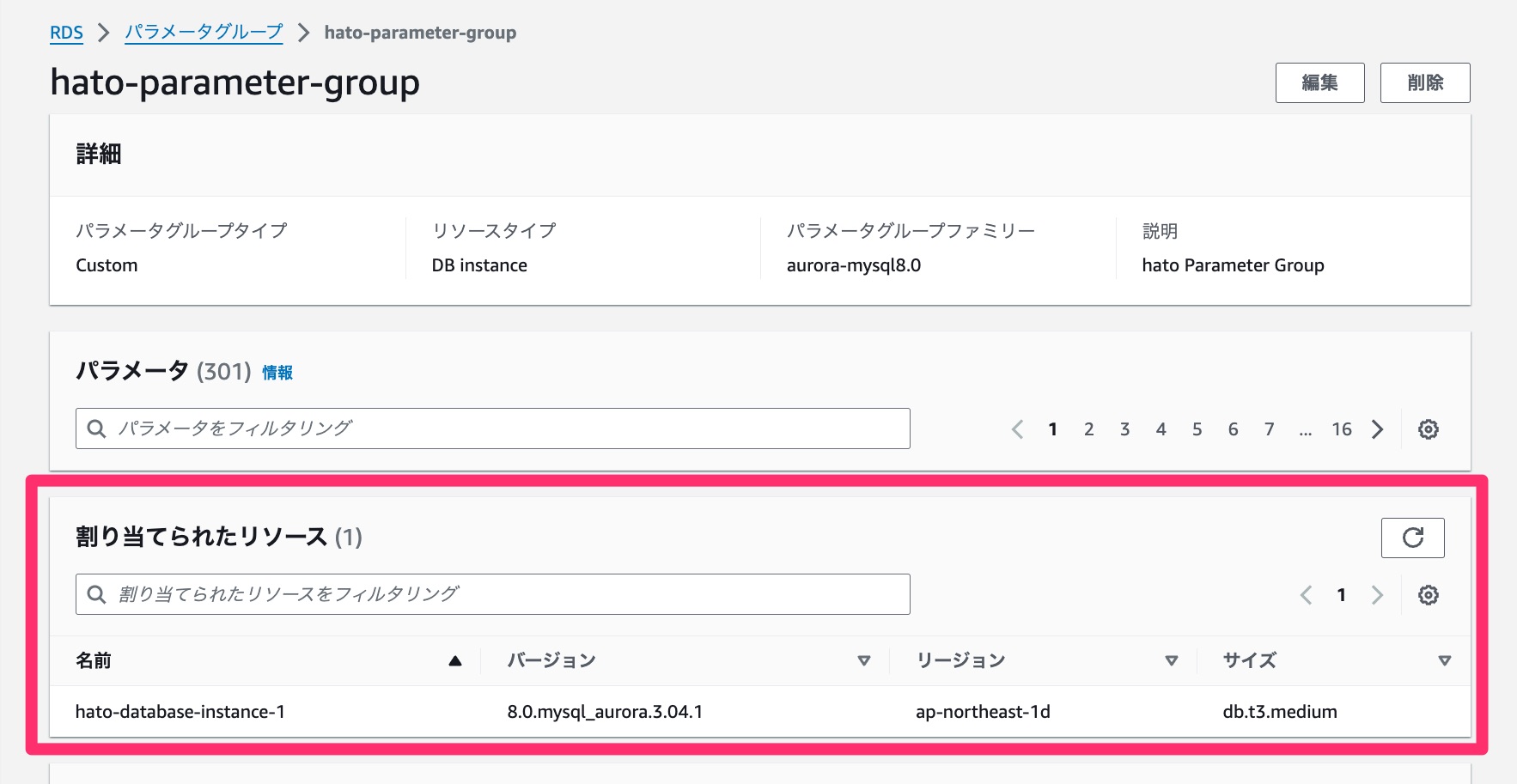Select parameters page 3
Screen dimensions: 1517x784
coord(1124,428)
